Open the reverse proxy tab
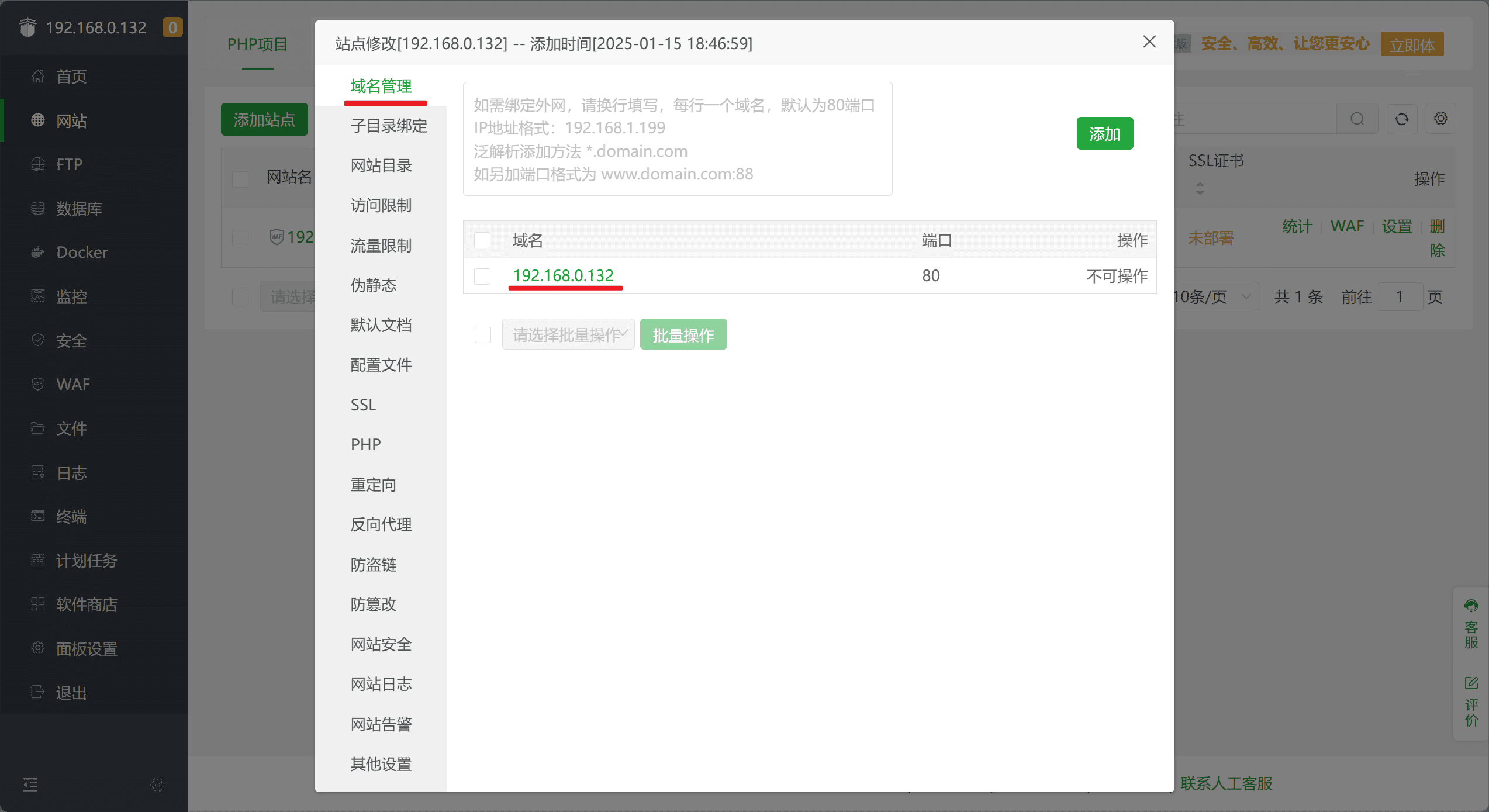1489x812 pixels. [381, 524]
